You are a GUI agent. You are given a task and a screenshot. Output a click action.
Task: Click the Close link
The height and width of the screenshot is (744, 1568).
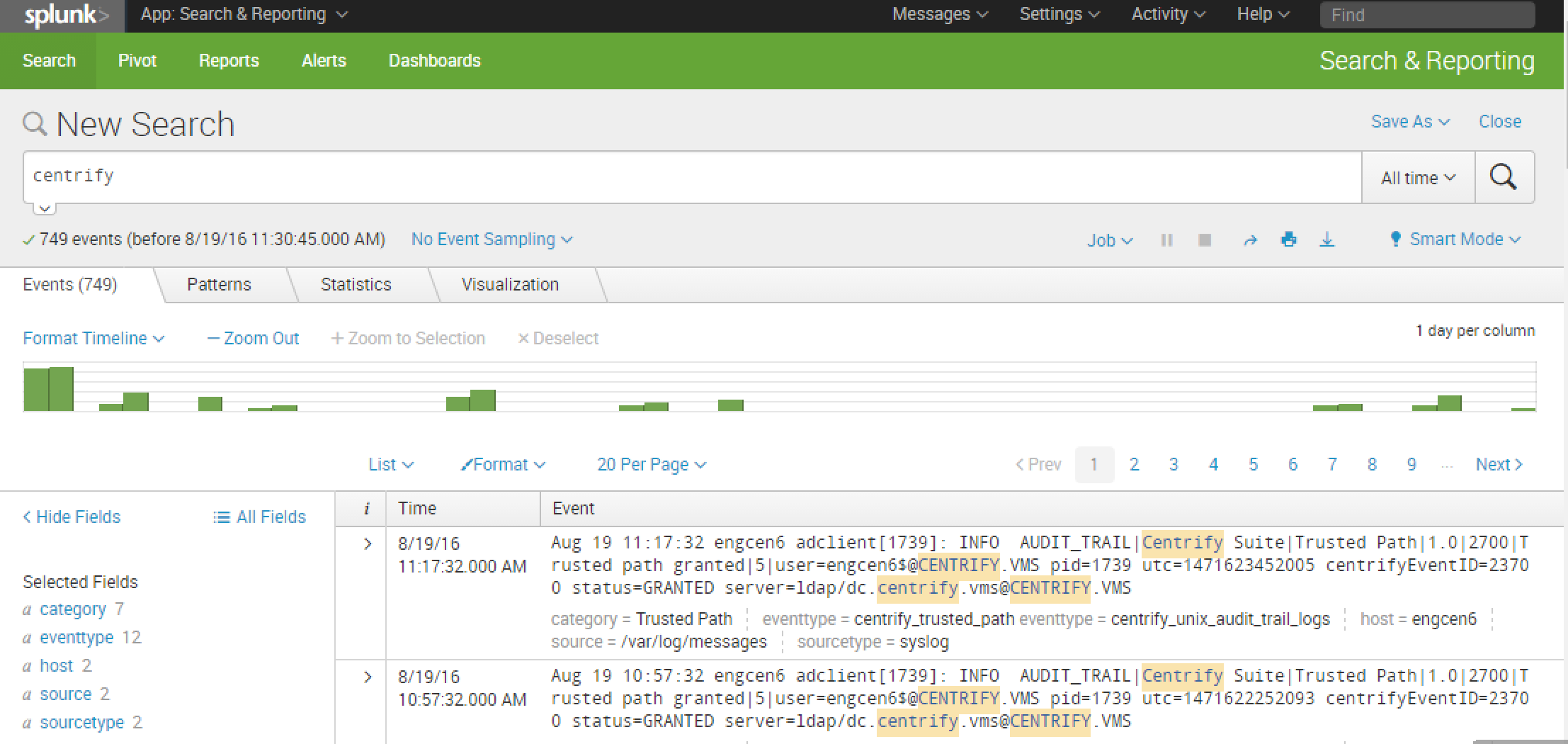tap(1500, 122)
